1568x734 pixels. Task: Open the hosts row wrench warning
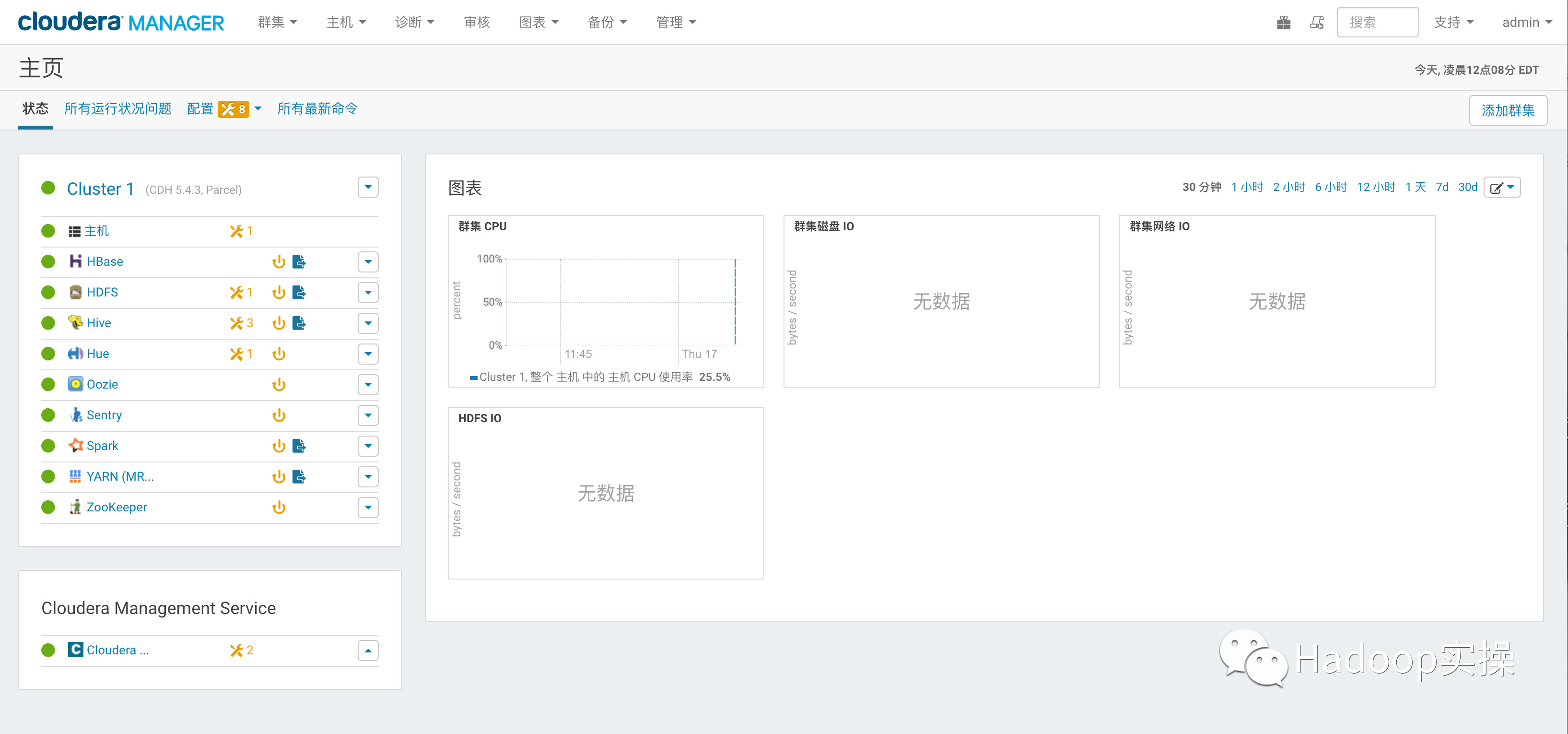(241, 231)
